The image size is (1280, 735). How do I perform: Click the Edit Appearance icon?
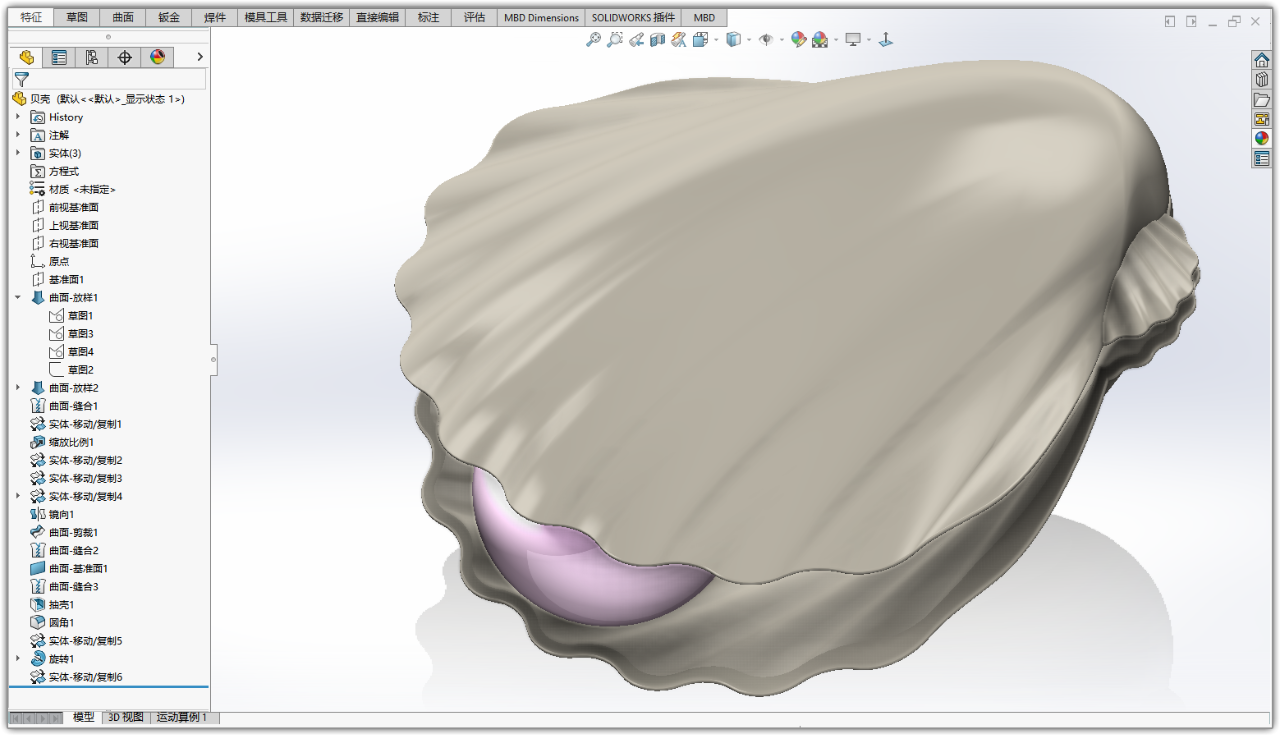coord(798,40)
